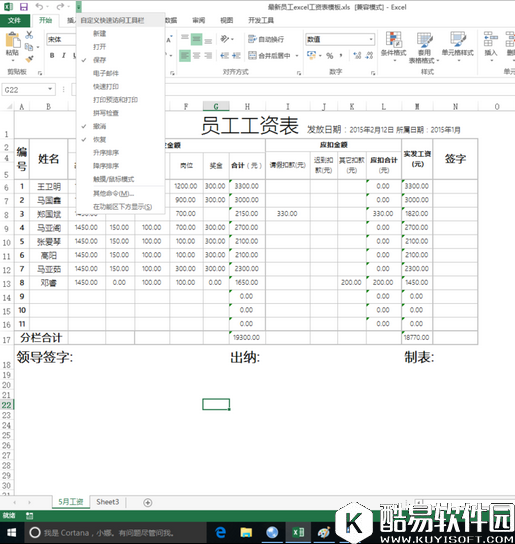Viewport: 515px width, 544px height.
Task: Expand alignment group dialog launcher
Action: (299, 73)
